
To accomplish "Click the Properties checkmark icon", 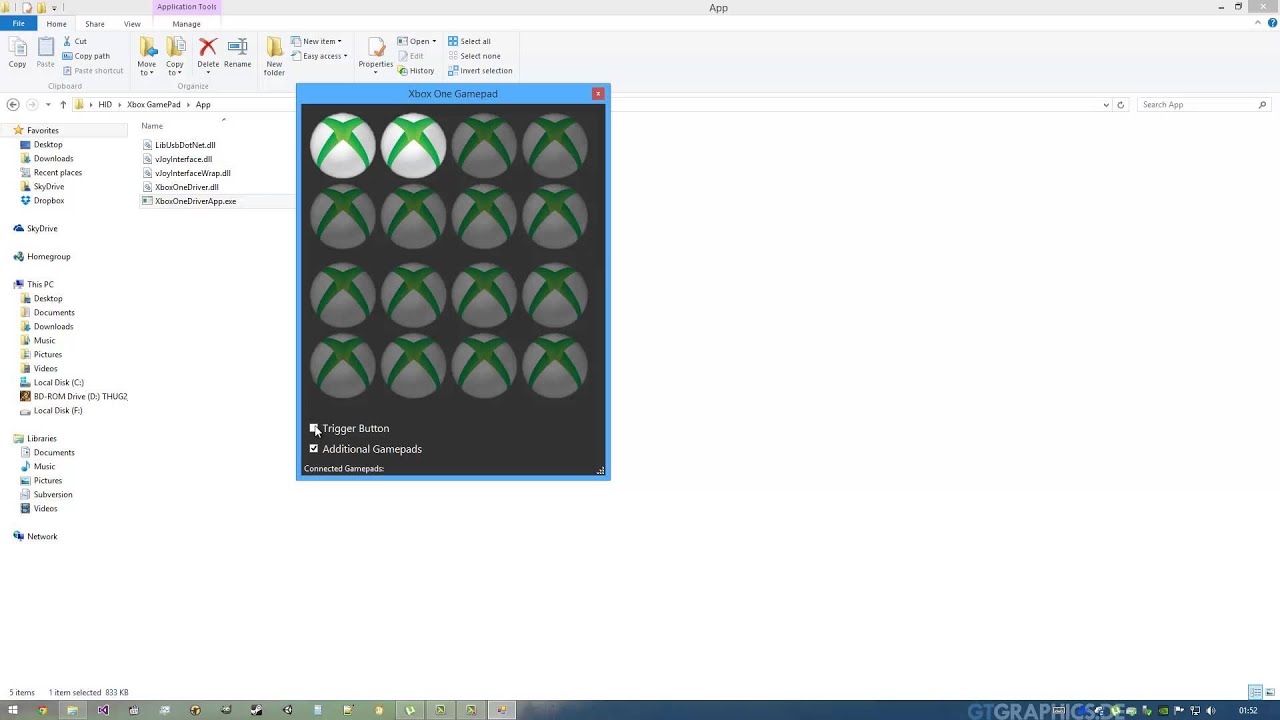I will tap(376, 47).
